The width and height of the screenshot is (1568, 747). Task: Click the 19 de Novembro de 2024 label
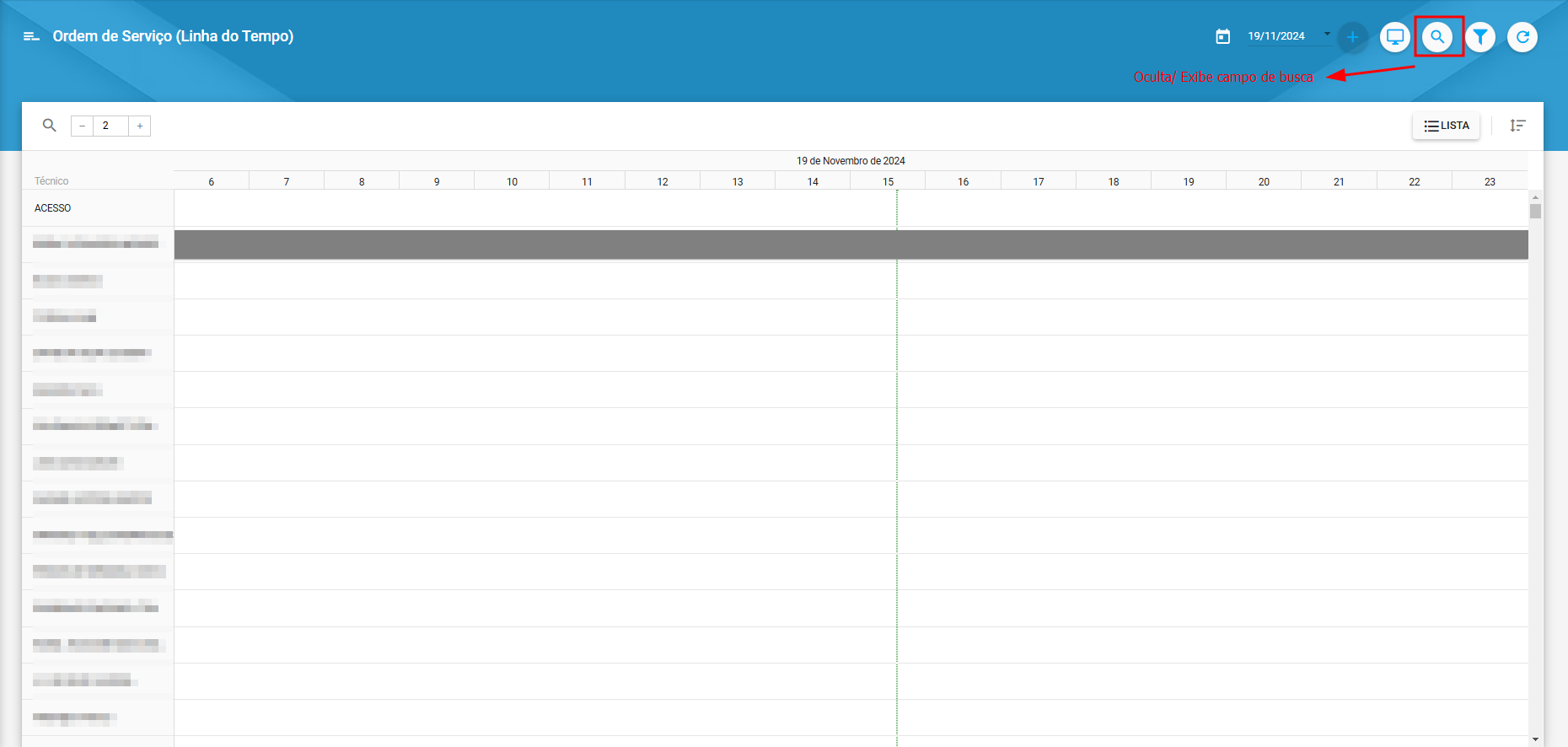coord(851,161)
